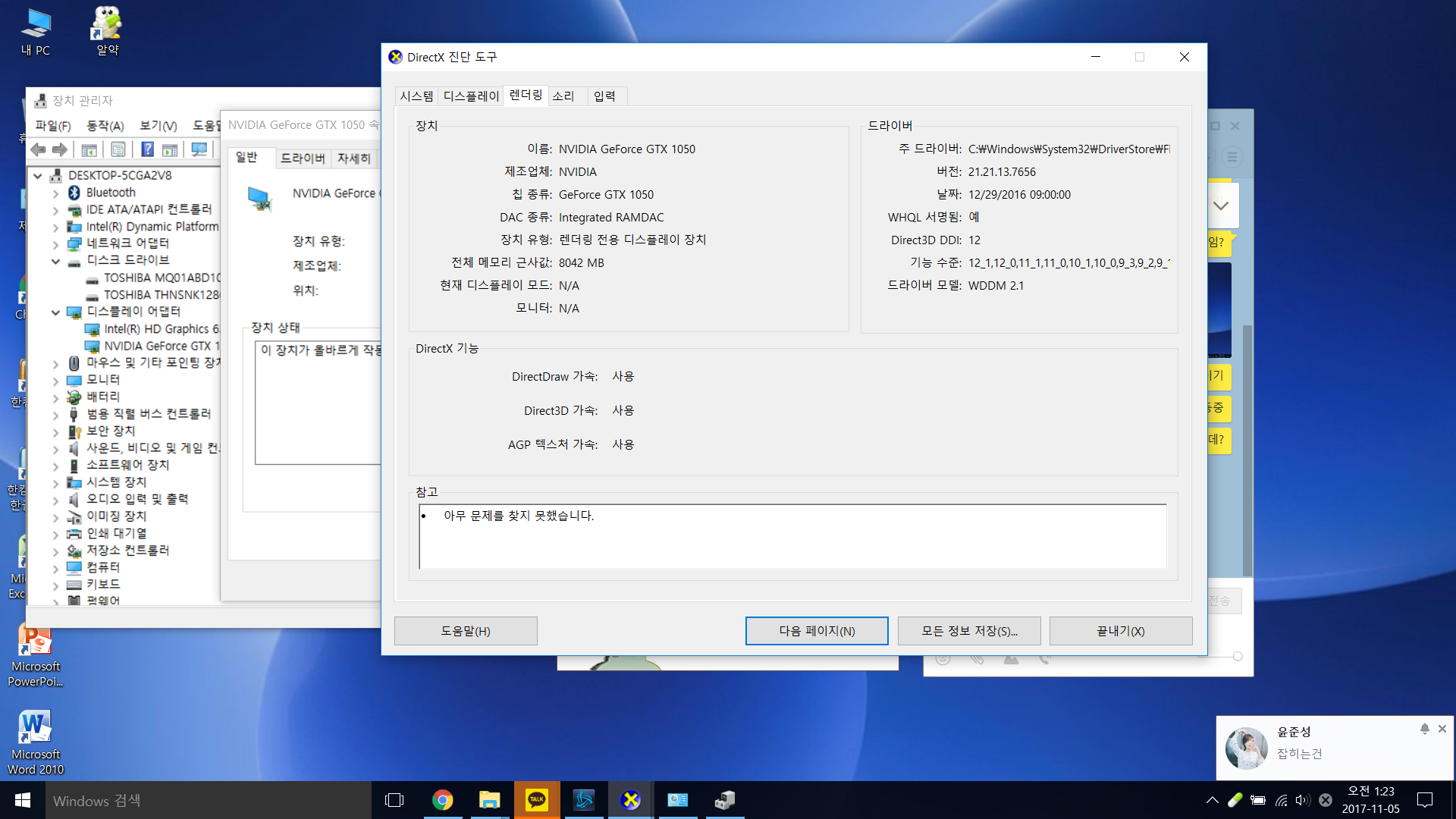Screen dimensions: 1456x819
Task: Click the hamburger menu icon in the KakaoTalk chat
Action: (x=1232, y=157)
